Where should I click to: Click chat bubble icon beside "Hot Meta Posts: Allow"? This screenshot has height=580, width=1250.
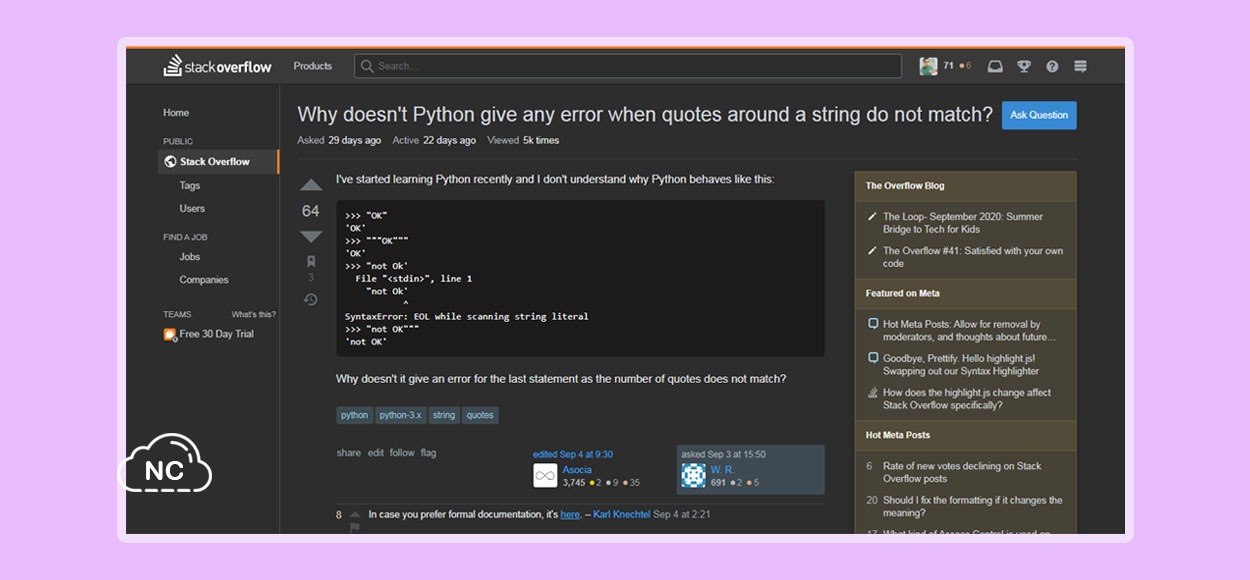pyautogui.click(x=873, y=324)
